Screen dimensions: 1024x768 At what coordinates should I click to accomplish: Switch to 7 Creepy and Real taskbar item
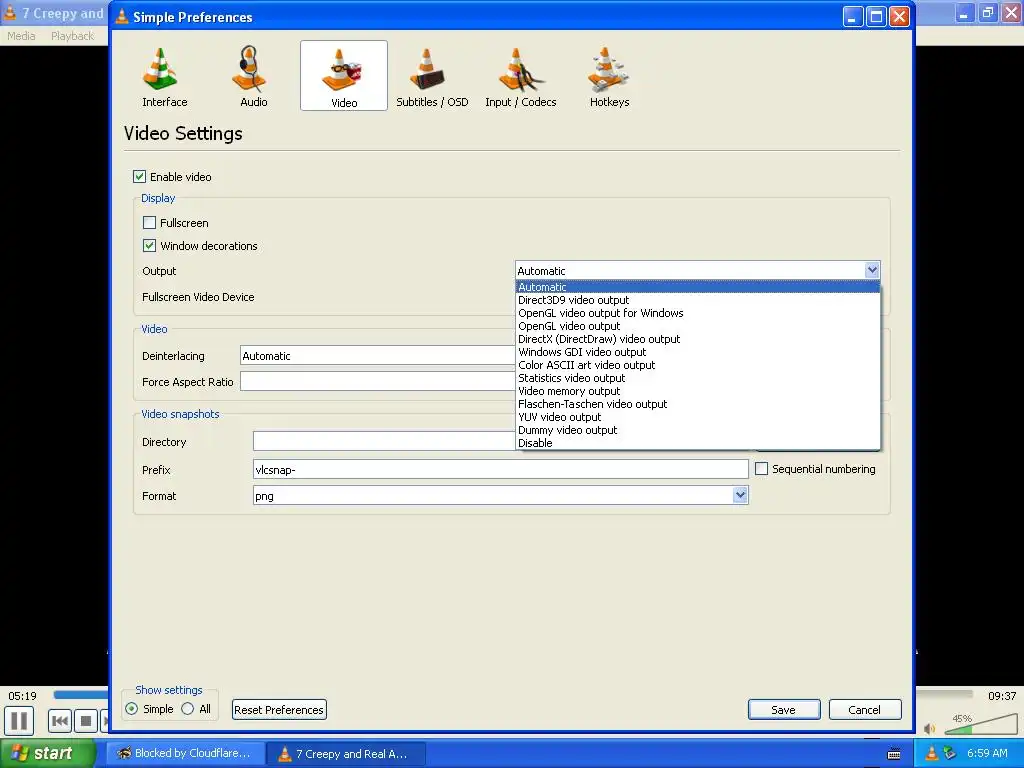347,754
